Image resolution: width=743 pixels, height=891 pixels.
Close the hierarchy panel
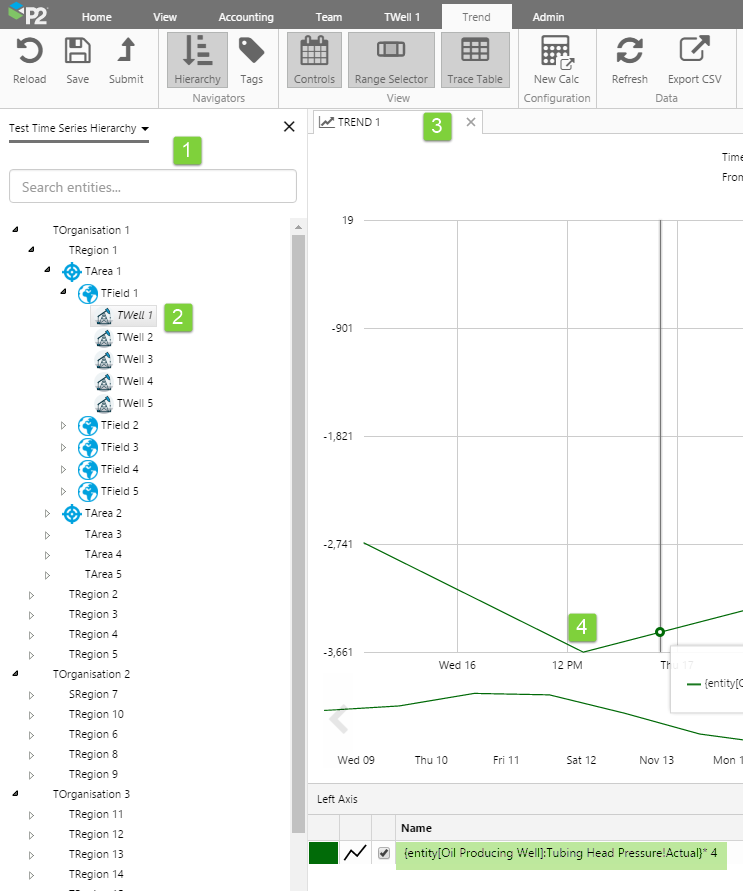(x=289, y=127)
